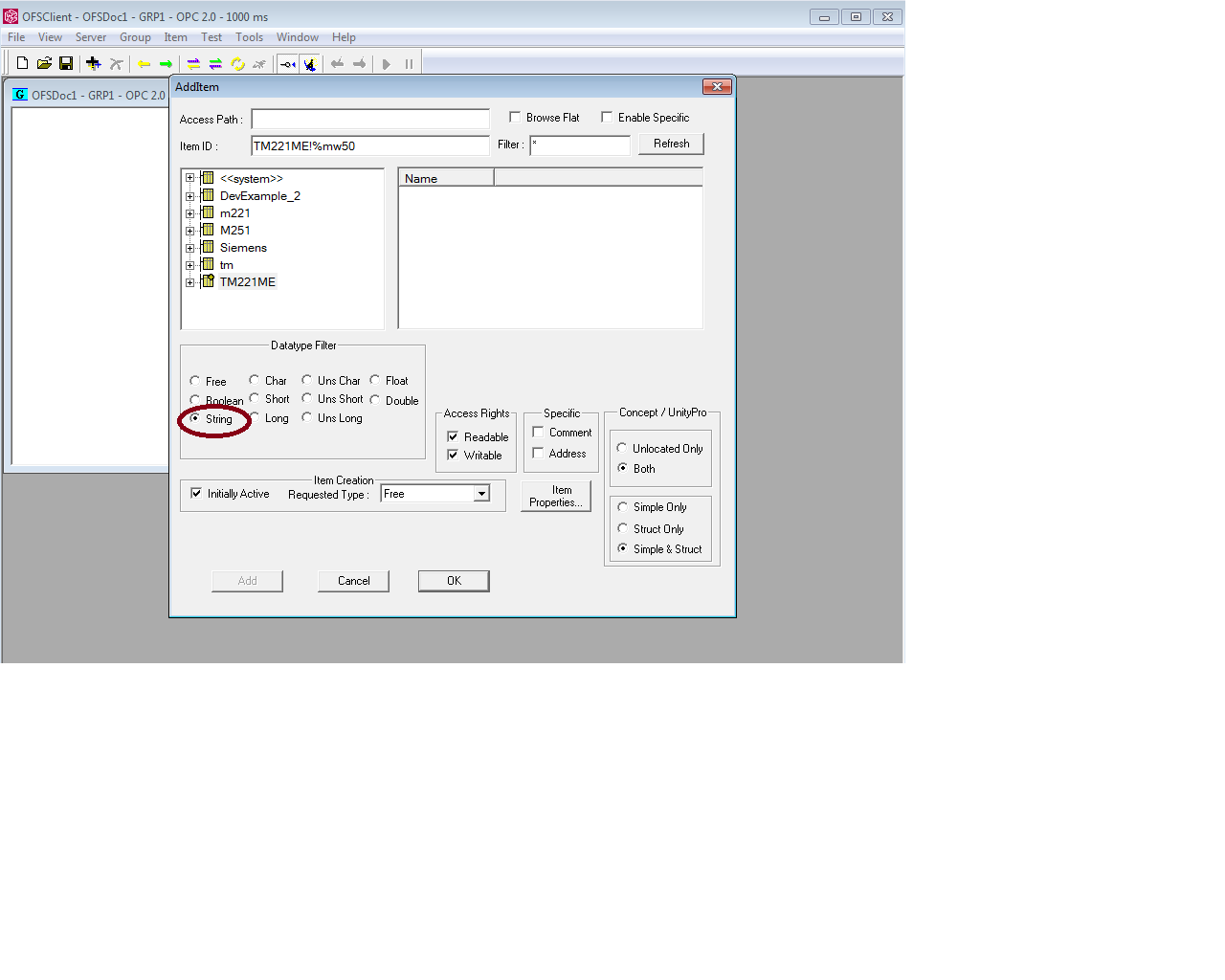Click the yellow left arrow toolbar icon

coord(144,64)
